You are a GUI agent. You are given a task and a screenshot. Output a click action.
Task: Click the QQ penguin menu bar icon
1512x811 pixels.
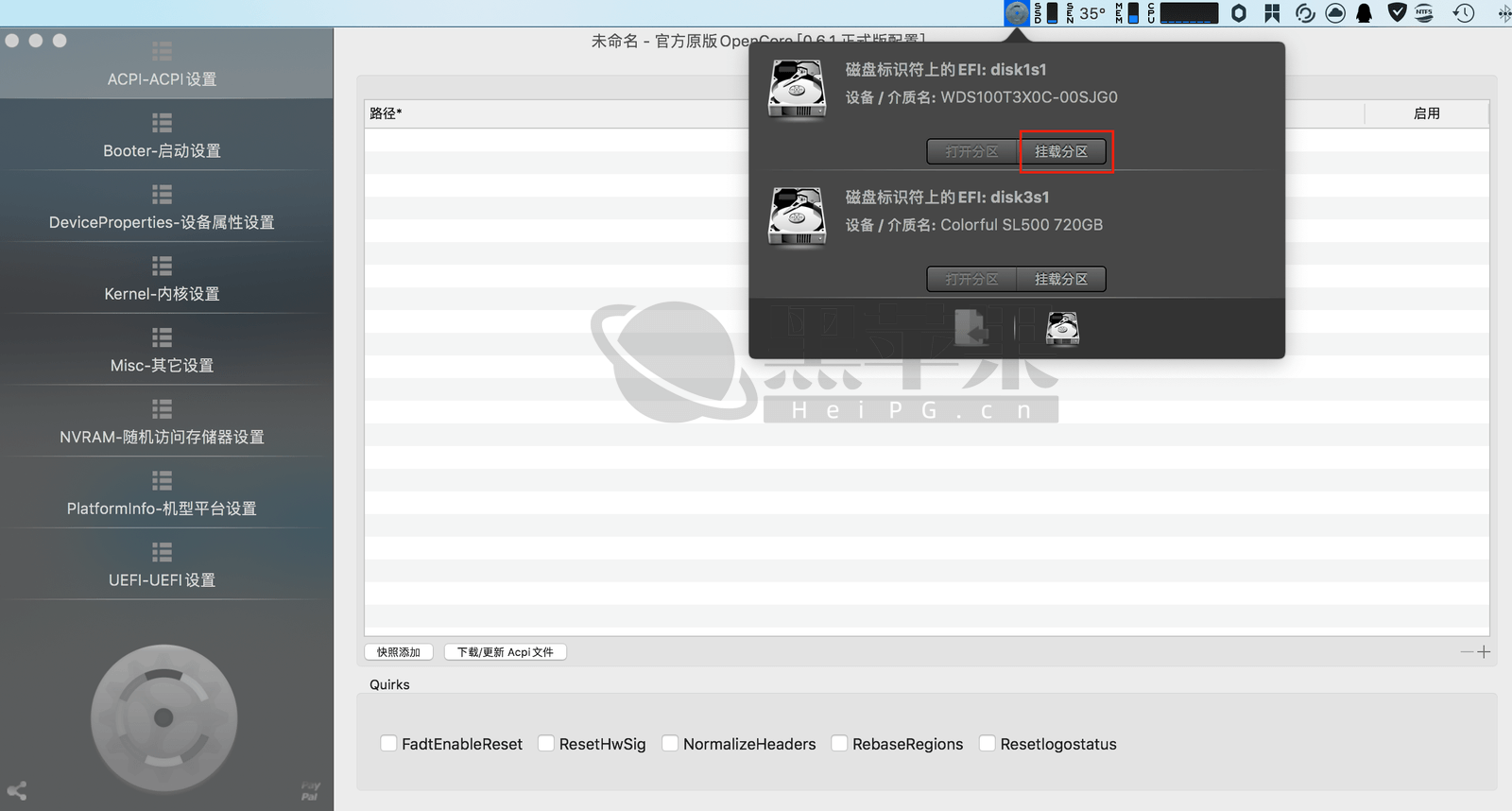[1364, 13]
